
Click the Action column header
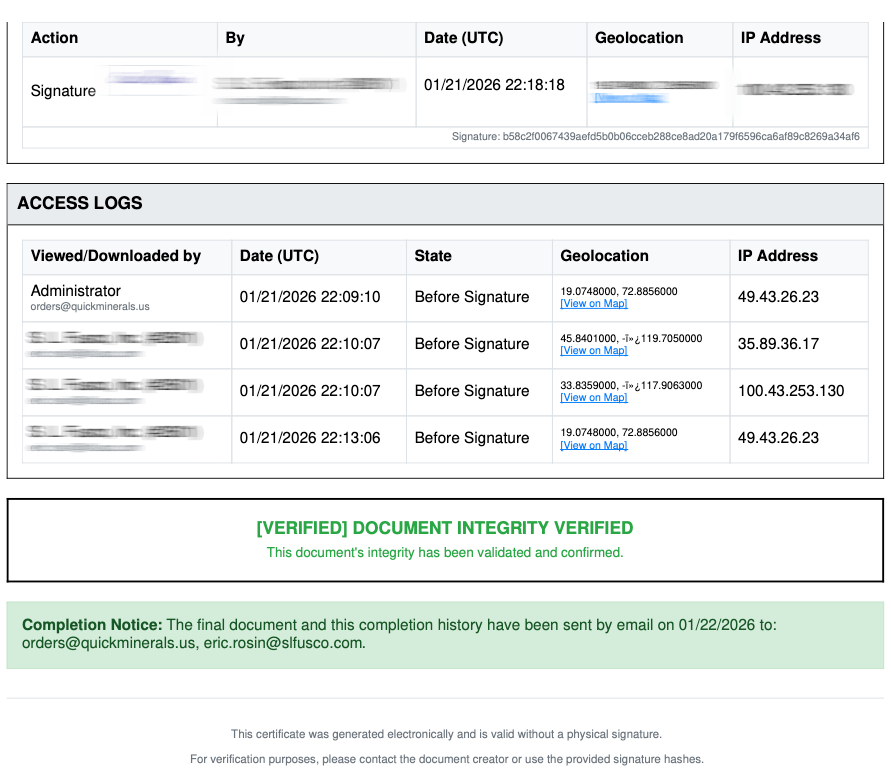pyautogui.click(x=54, y=38)
